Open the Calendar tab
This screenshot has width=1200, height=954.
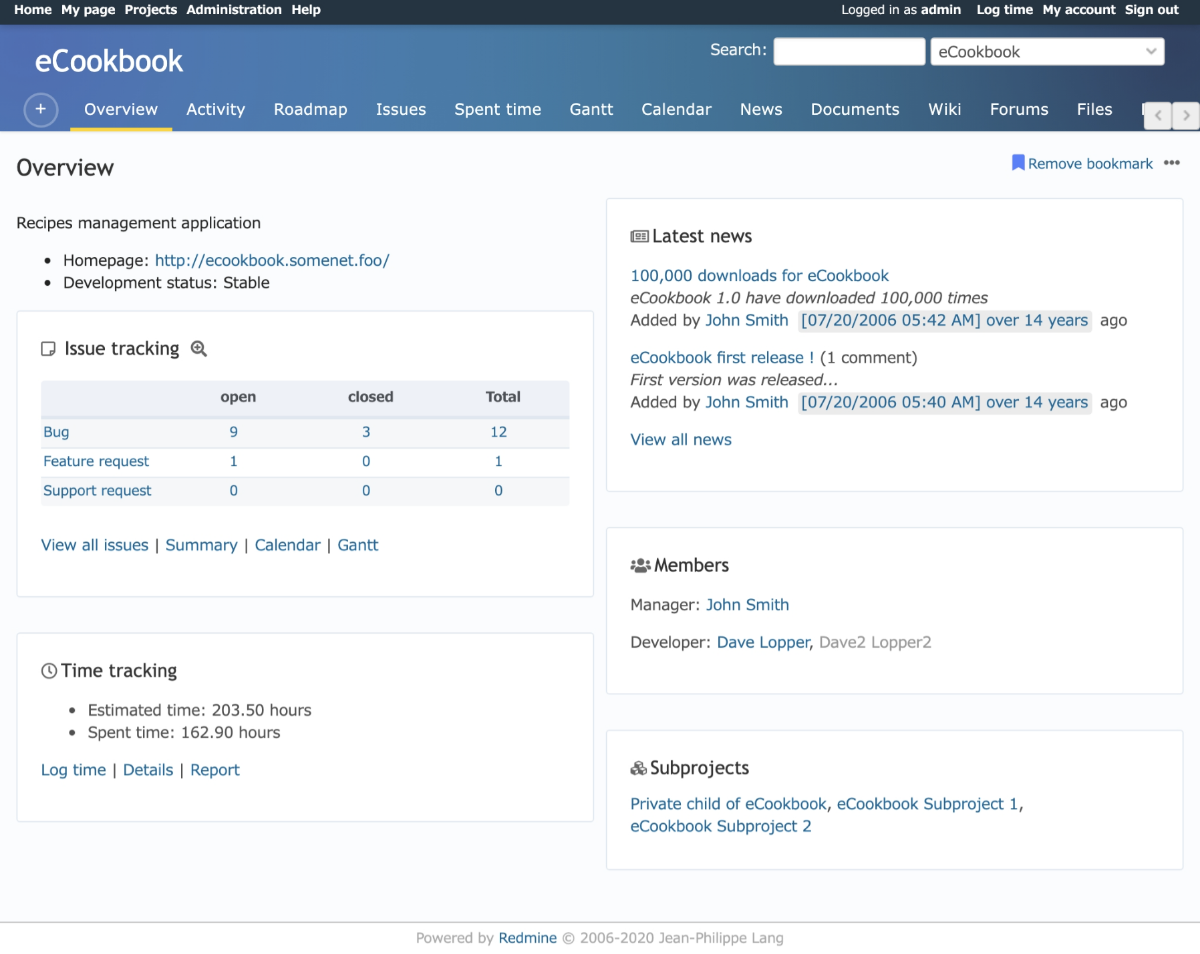point(677,109)
